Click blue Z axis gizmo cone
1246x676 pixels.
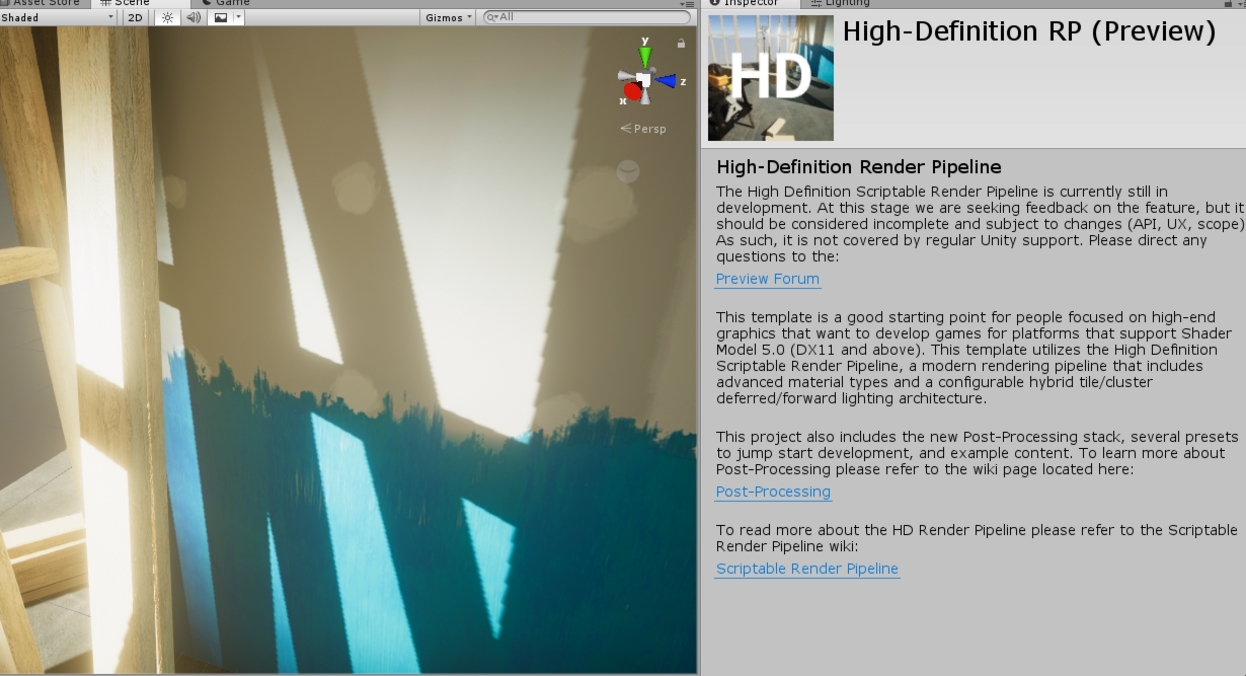tap(666, 81)
